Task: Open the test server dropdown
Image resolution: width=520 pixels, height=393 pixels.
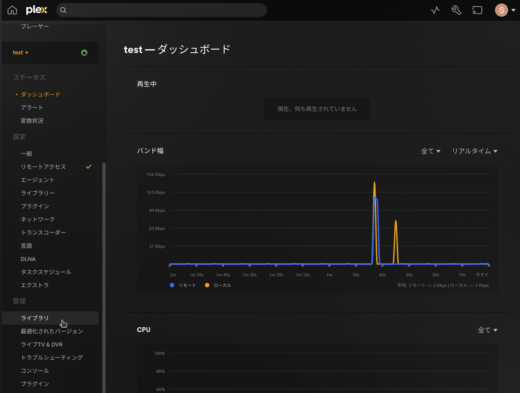Action: pyautogui.click(x=20, y=53)
